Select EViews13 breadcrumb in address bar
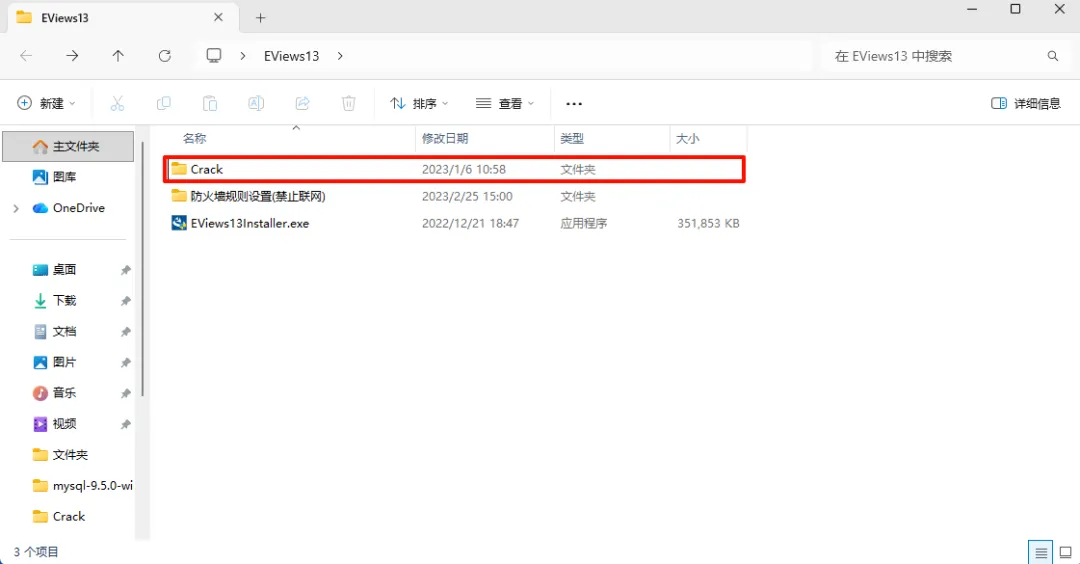The image size is (1080, 564). (x=291, y=56)
